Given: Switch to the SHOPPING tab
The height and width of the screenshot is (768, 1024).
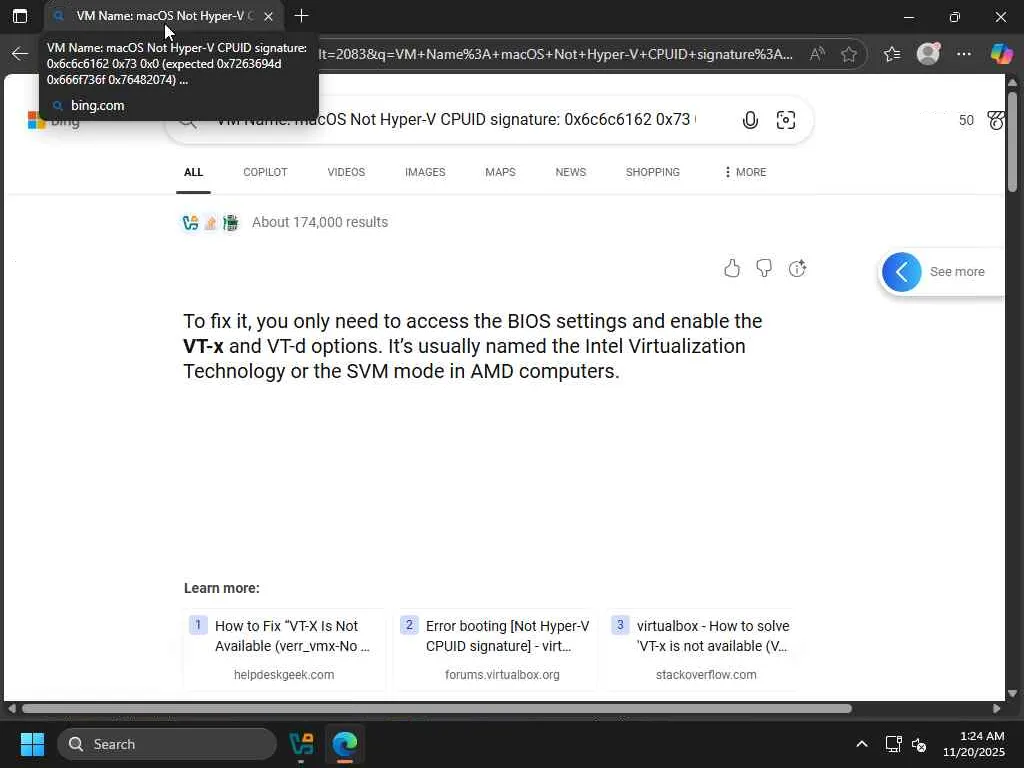Looking at the screenshot, I should (x=652, y=172).
